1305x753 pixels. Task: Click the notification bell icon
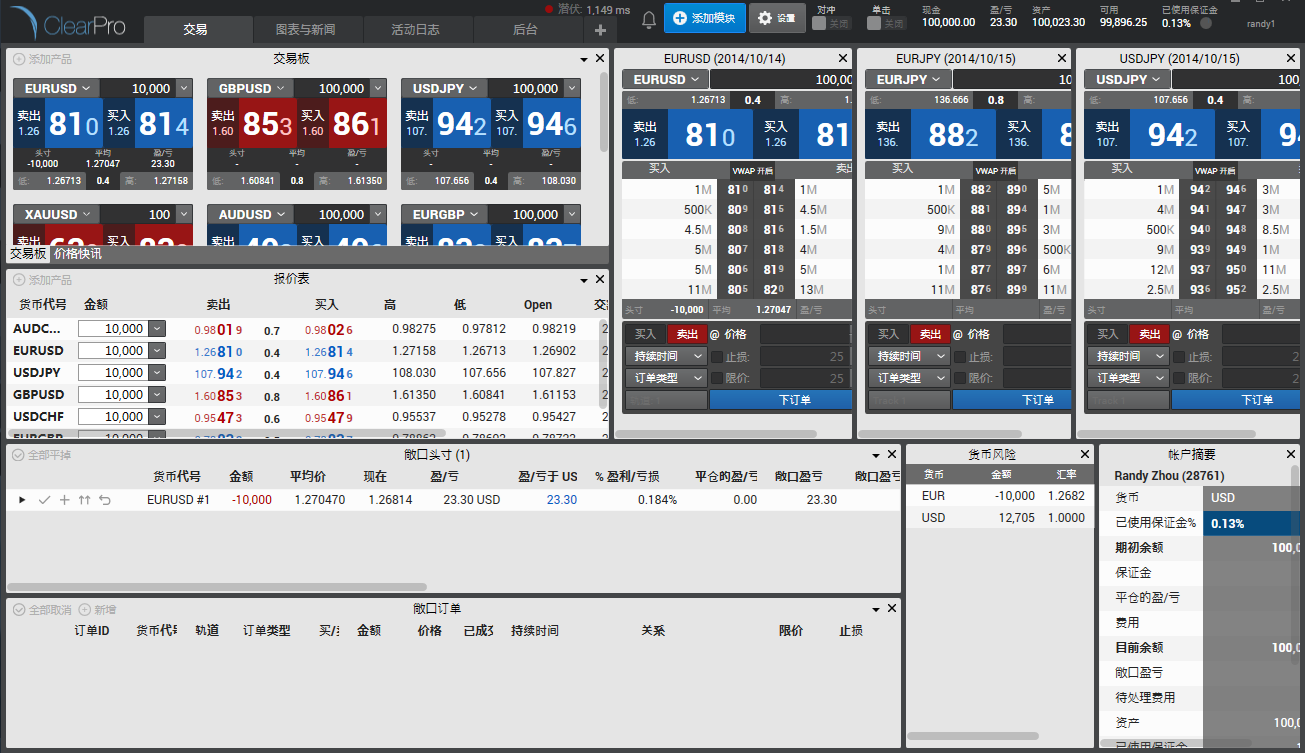click(x=649, y=18)
